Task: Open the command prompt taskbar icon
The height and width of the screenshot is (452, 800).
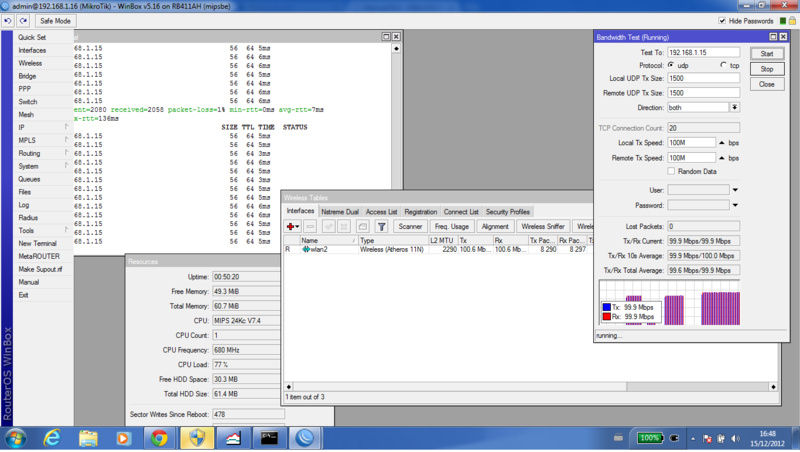Action: click(269, 438)
